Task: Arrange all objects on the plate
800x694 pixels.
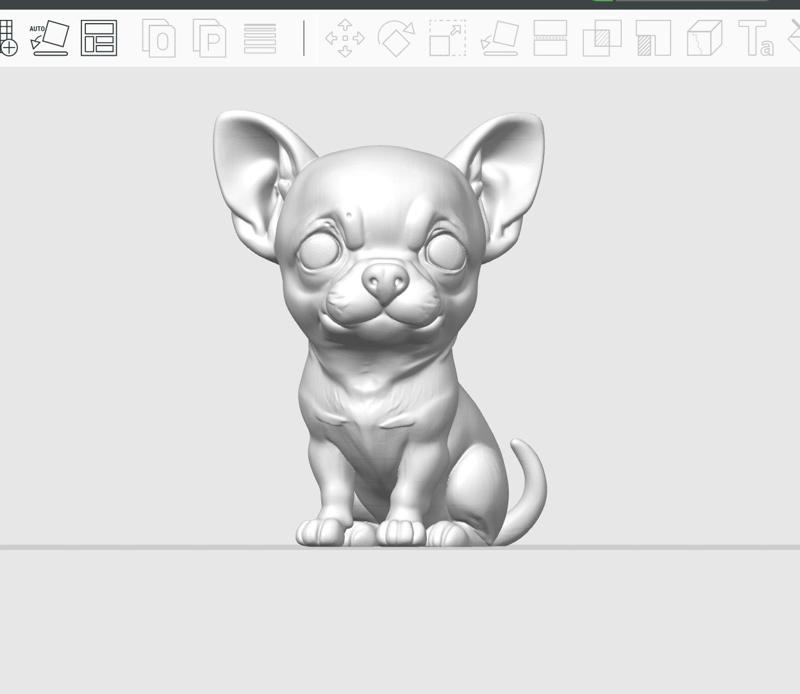Action: 99,38
